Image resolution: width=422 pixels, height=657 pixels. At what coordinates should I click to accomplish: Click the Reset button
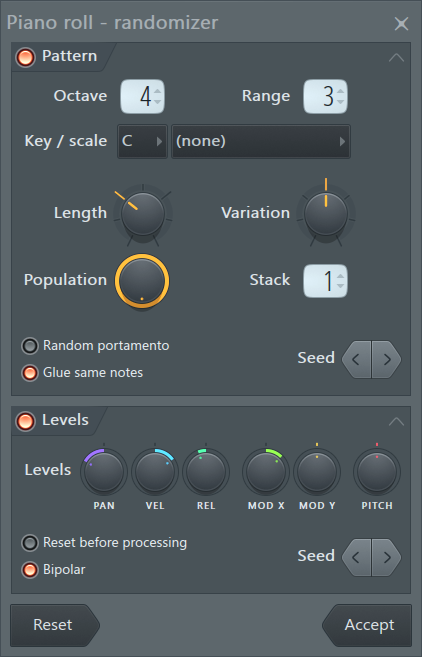click(54, 625)
